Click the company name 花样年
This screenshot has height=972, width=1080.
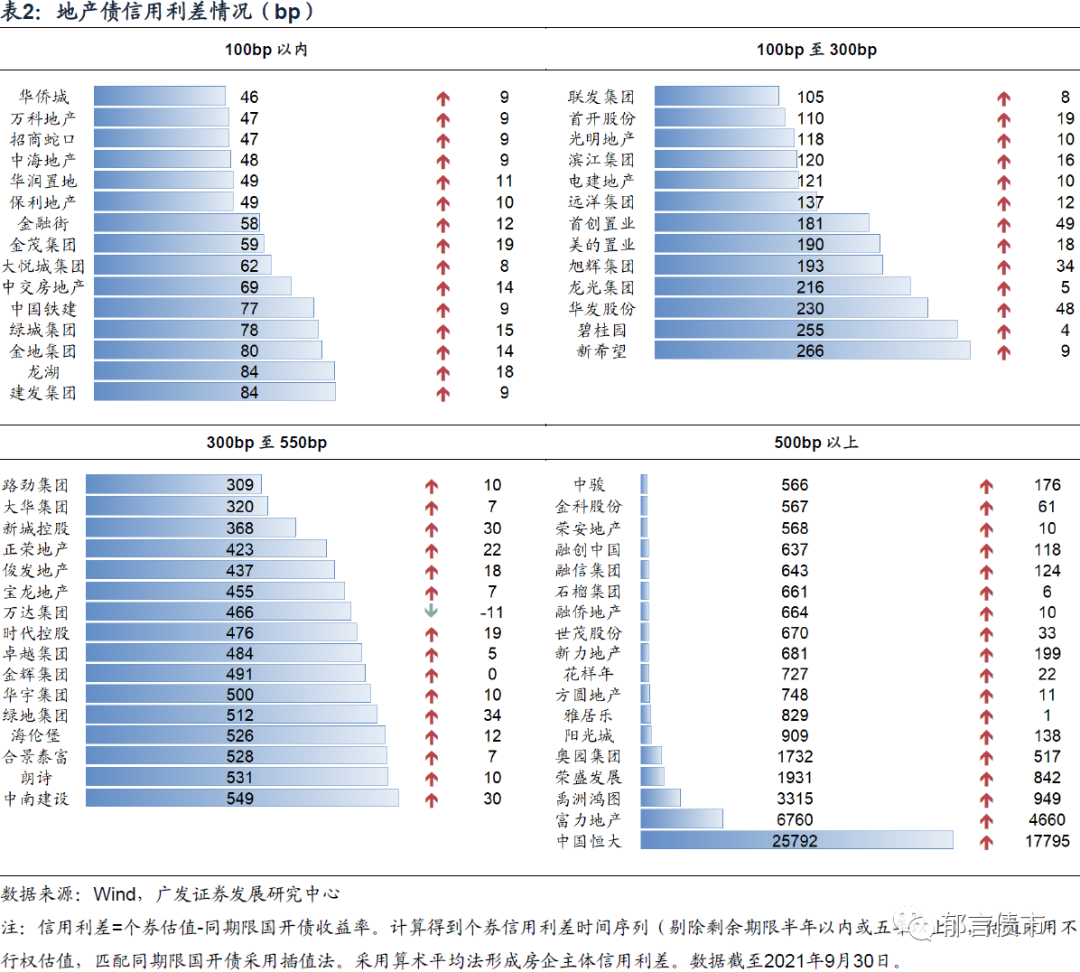[x=589, y=674]
